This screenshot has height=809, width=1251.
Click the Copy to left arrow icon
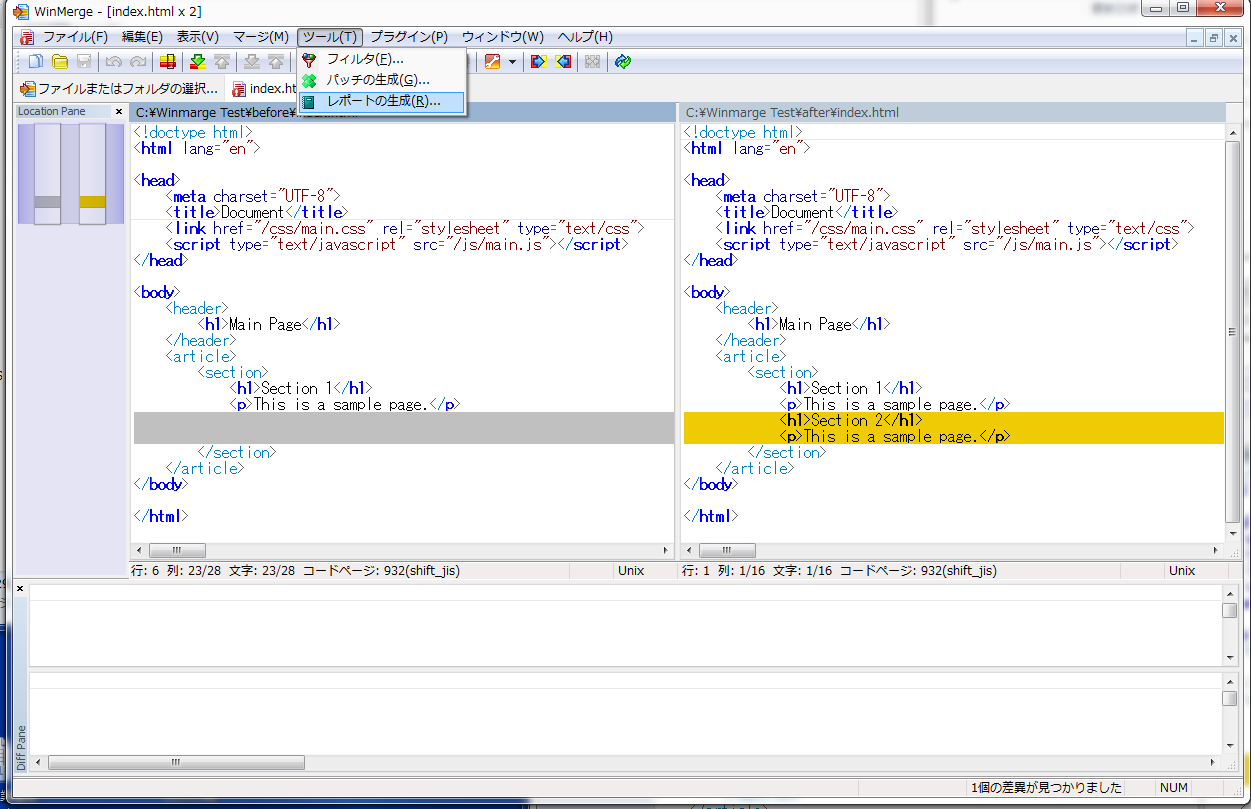coord(564,62)
